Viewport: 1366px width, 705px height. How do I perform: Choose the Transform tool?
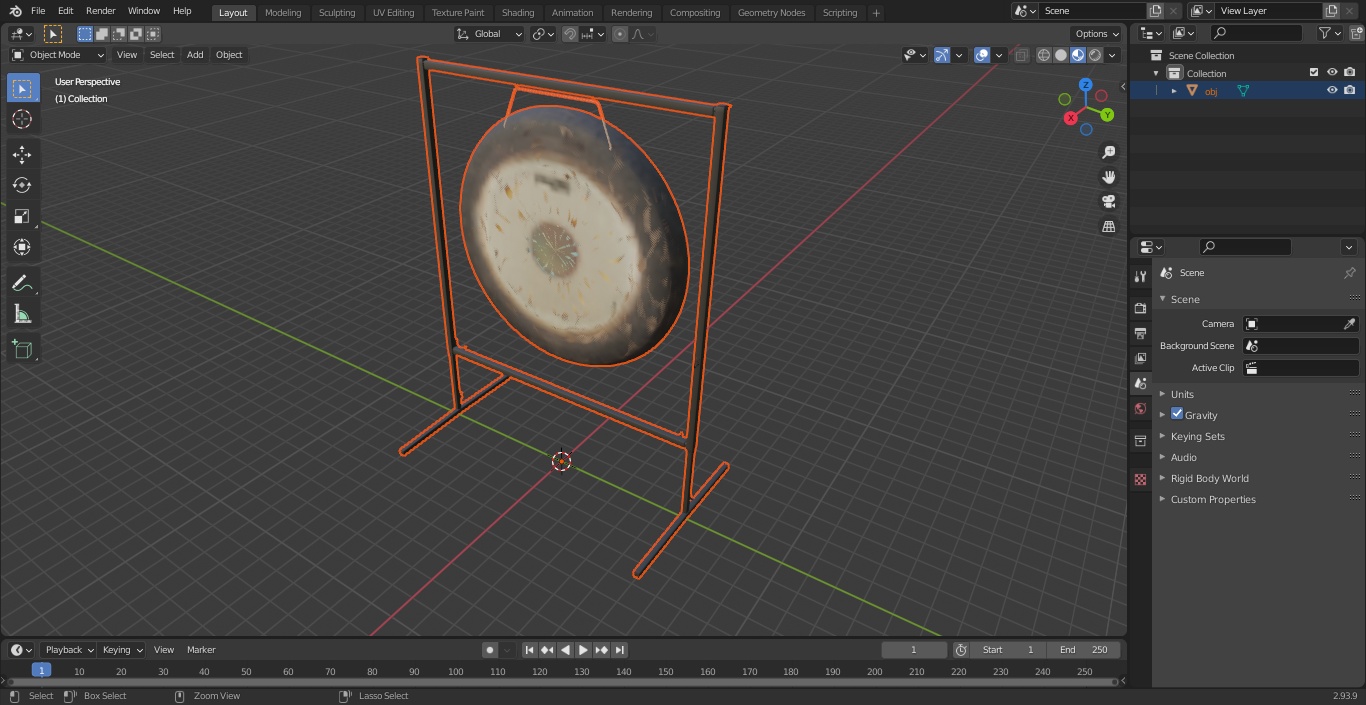[x=22, y=247]
